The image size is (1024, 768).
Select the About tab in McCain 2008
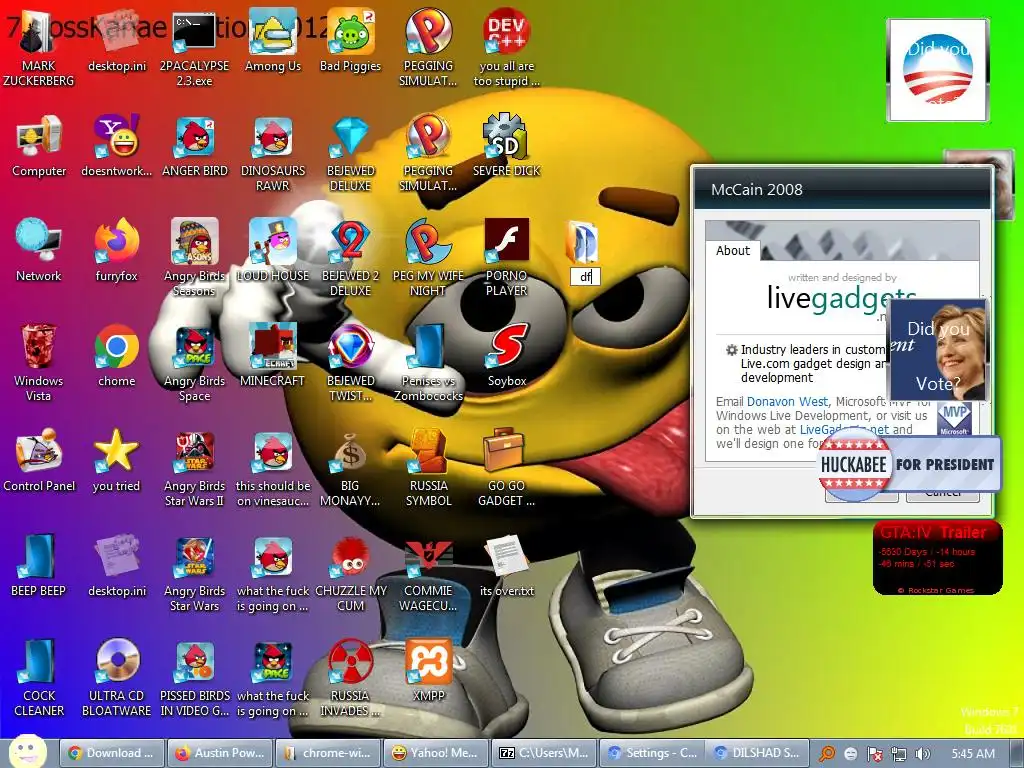pyautogui.click(x=733, y=251)
